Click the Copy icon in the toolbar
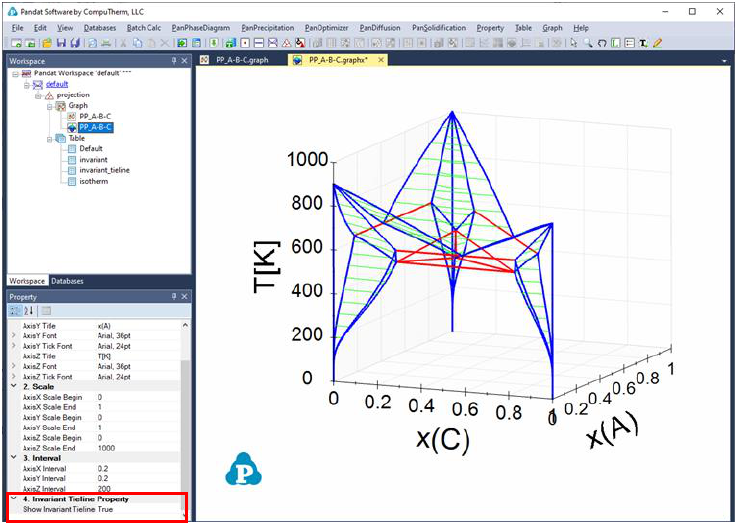736x523 pixels. point(137,43)
